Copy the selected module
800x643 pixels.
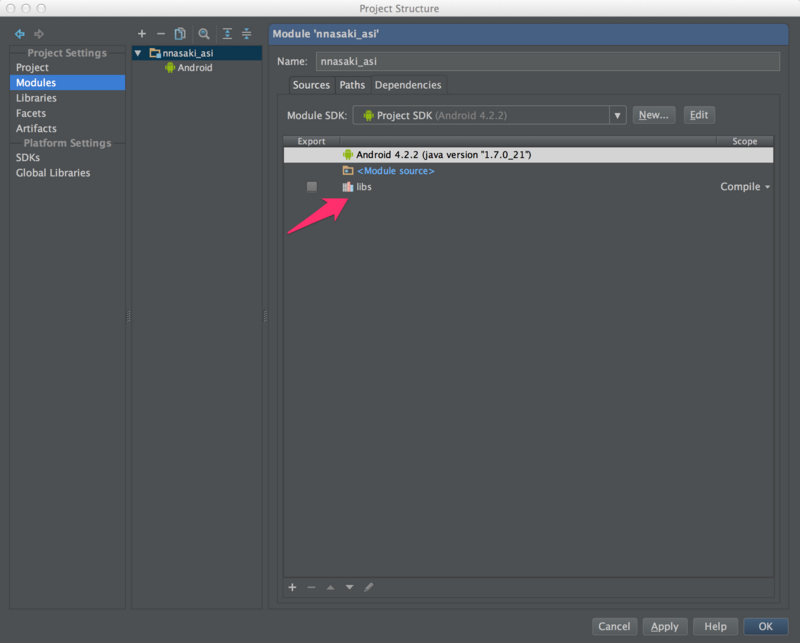tap(180, 34)
